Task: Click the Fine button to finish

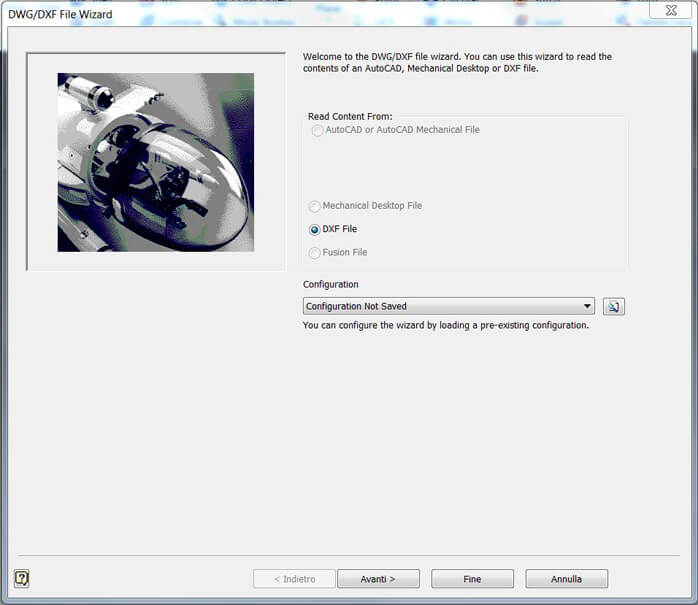Action: [x=472, y=579]
